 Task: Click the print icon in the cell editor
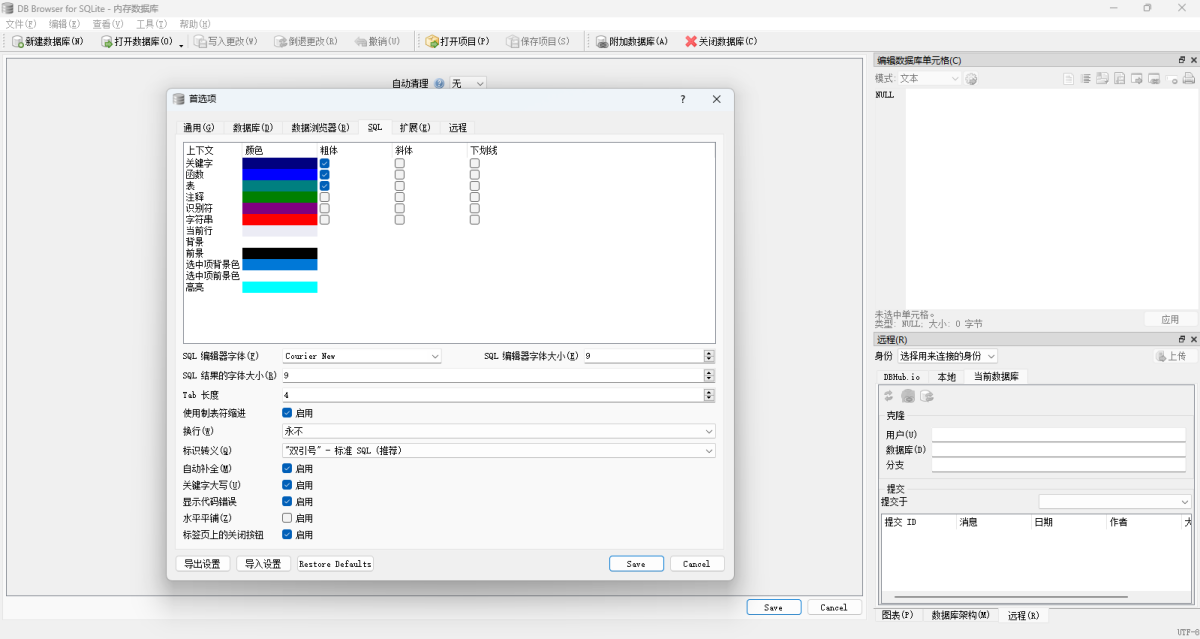tap(1189, 78)
